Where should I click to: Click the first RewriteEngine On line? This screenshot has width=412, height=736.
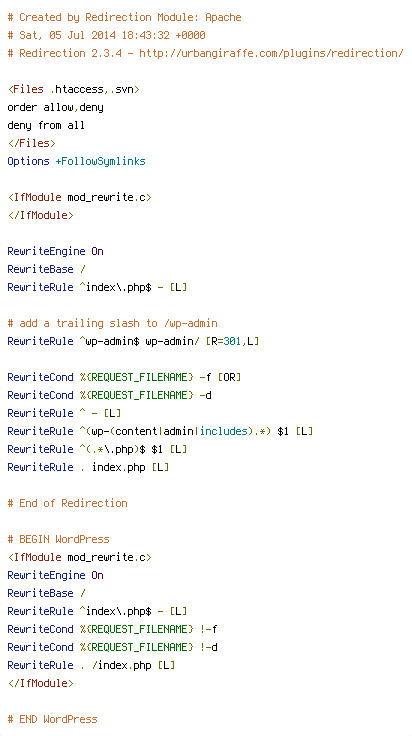point(55,251)
